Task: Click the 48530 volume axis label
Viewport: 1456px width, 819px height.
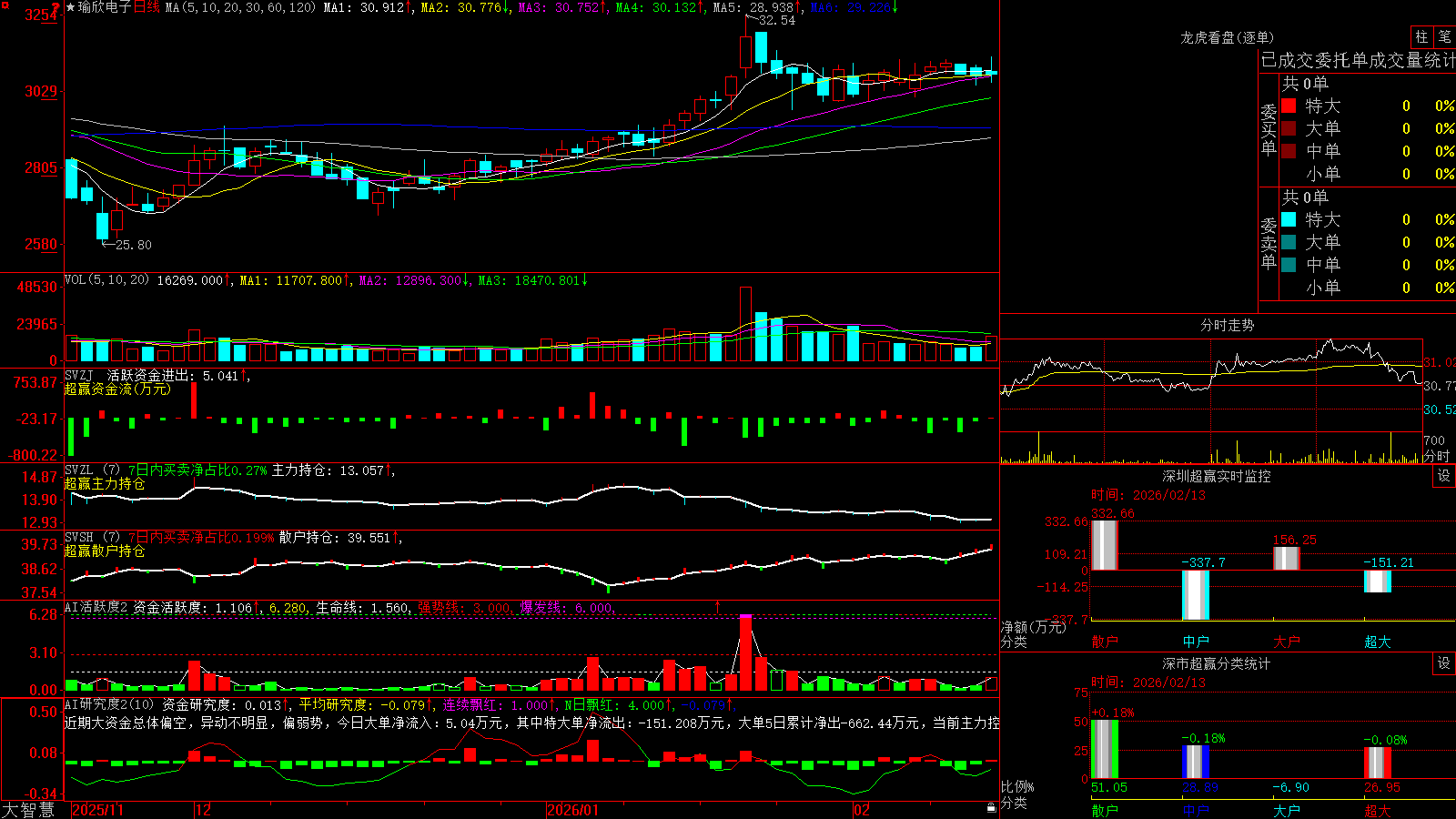Action: 37,288
